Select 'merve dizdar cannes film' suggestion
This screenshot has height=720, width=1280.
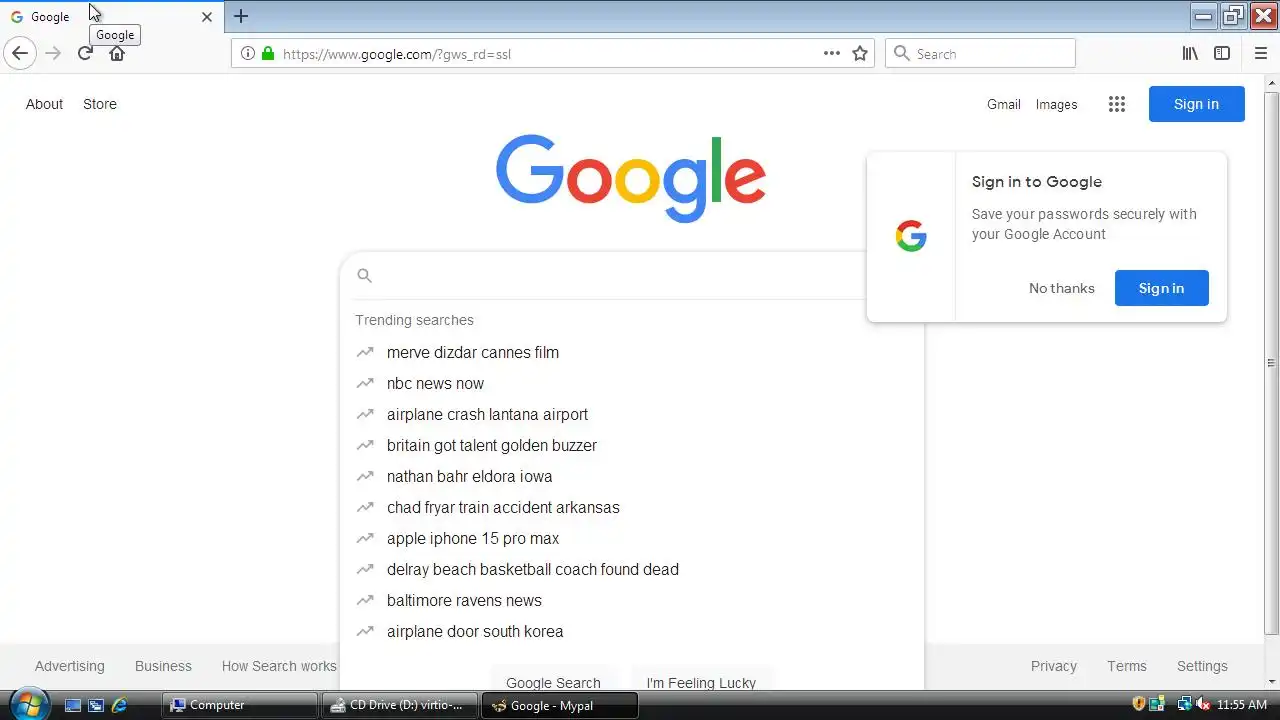pos(631,352)
